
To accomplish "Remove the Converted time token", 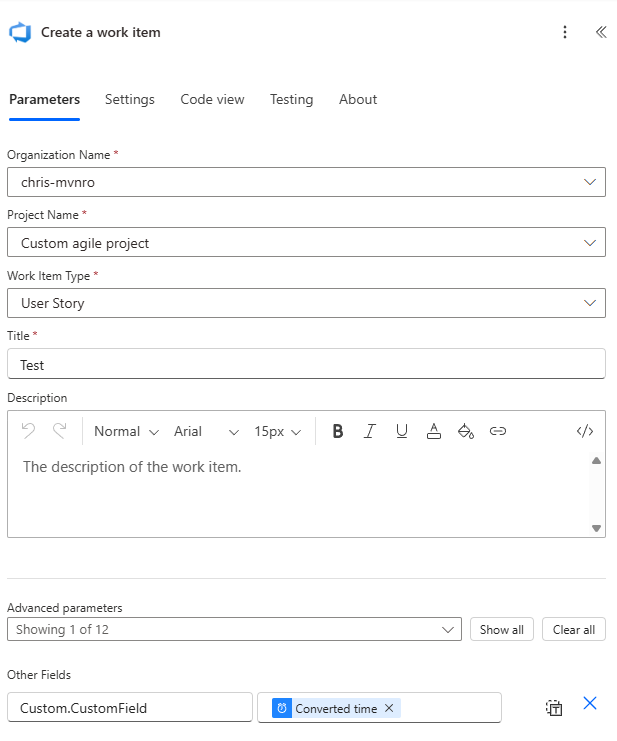I will click(389, 708).
